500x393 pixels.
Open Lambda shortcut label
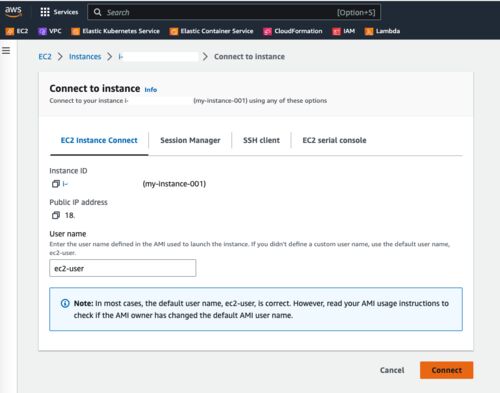[388, 31]
